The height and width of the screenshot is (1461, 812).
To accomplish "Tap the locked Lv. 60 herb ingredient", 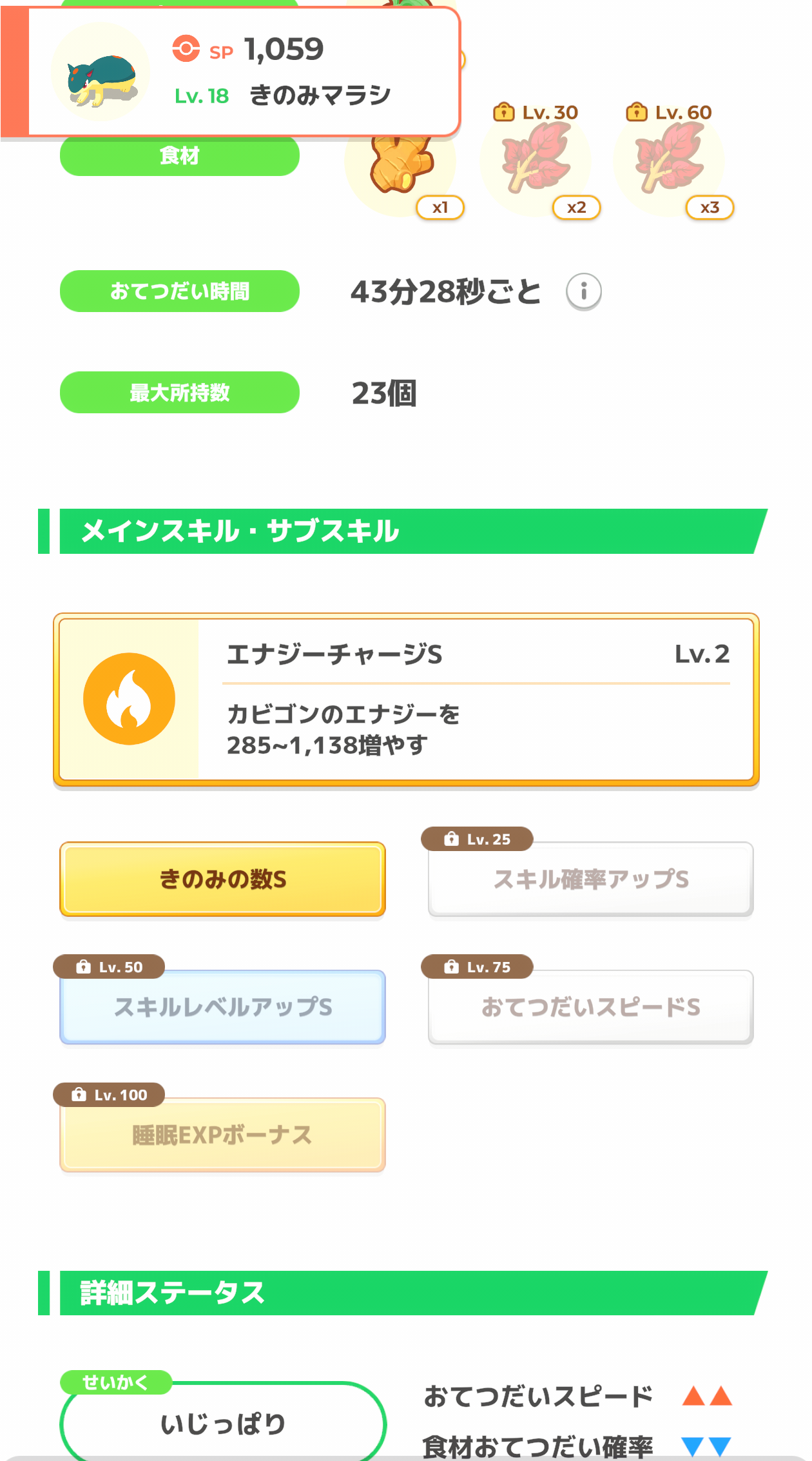I will [670, 159].
